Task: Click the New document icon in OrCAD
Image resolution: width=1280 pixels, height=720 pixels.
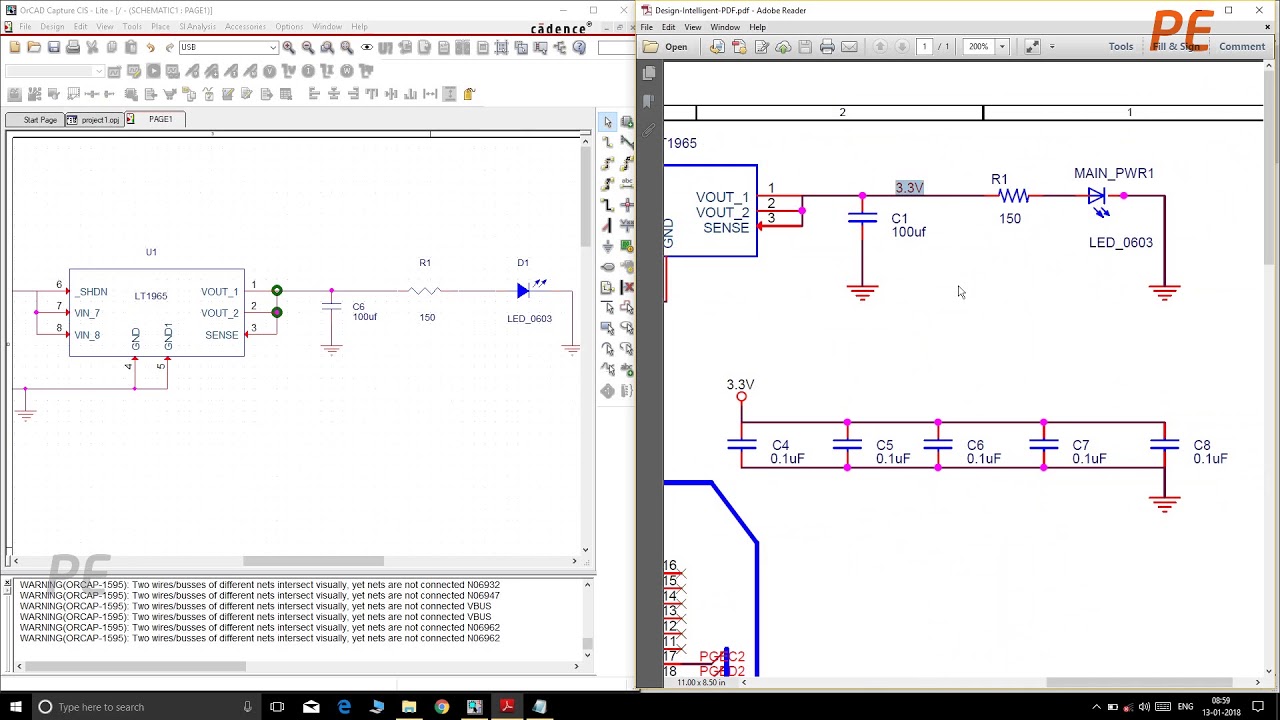Action: 14,47
